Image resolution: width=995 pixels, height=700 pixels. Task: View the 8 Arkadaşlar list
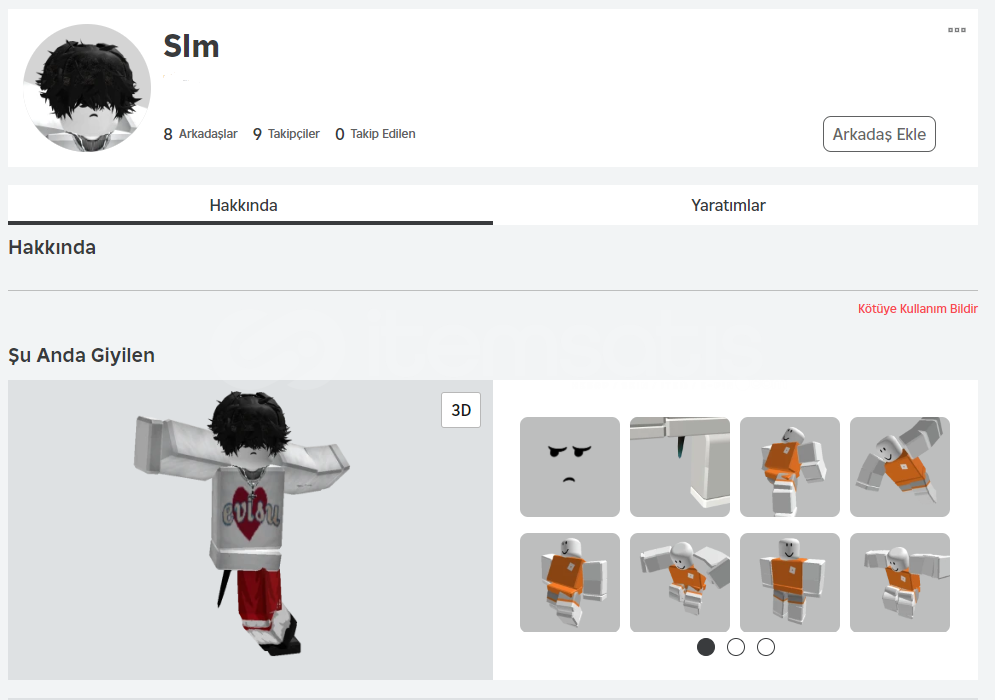click(x=201, y=134)
